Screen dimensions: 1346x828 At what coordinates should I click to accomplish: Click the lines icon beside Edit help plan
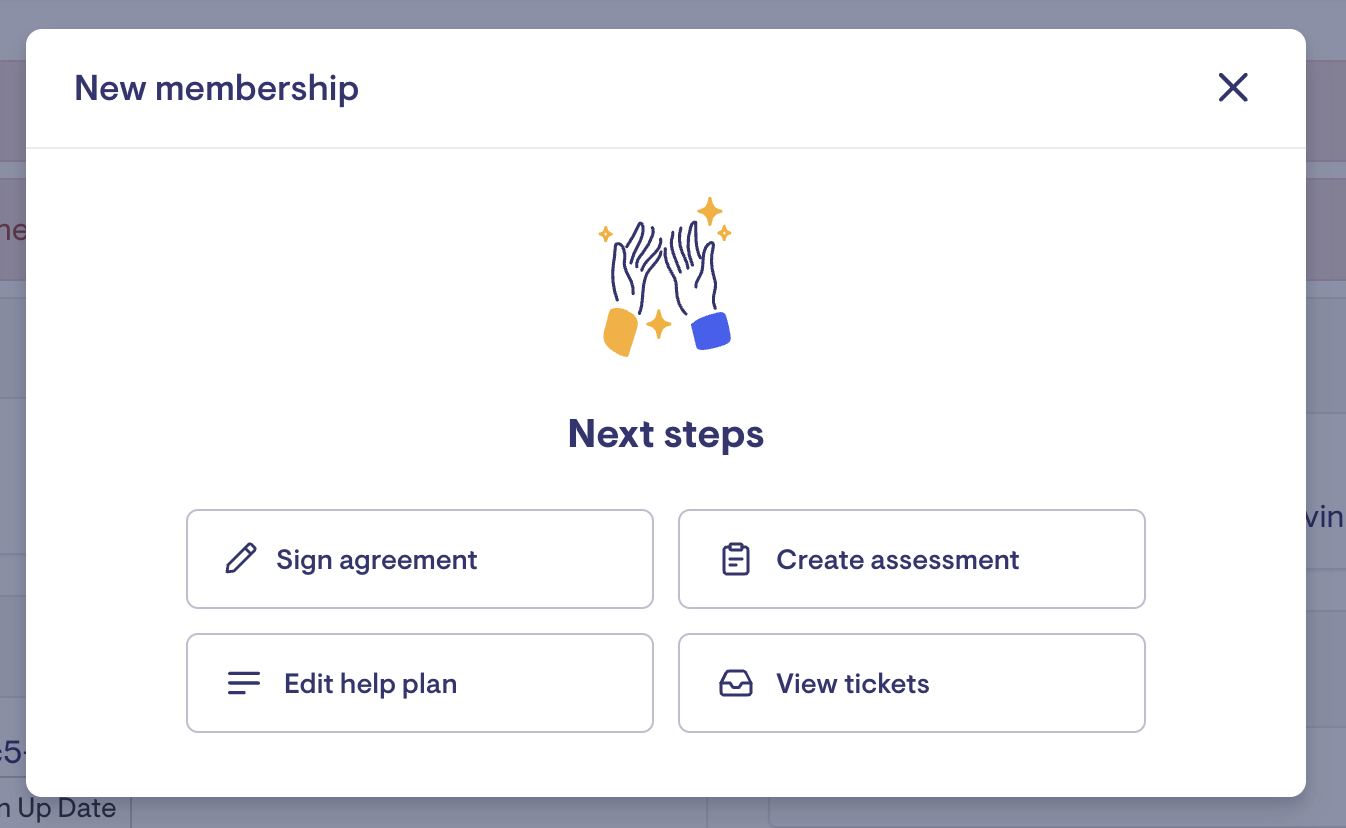click(x=243, y=683)
